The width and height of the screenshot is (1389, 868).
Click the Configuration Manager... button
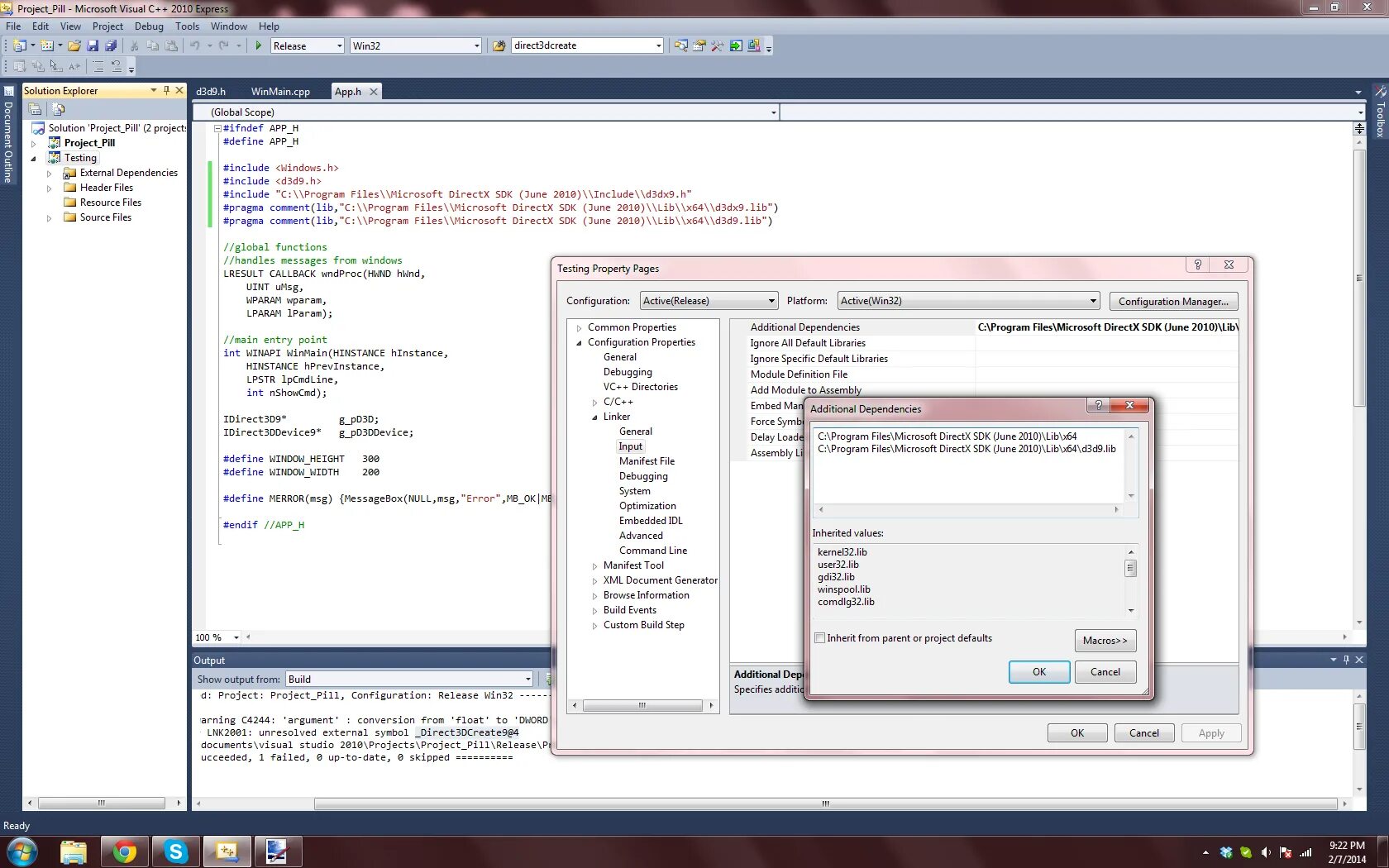tap(1173, 302)
